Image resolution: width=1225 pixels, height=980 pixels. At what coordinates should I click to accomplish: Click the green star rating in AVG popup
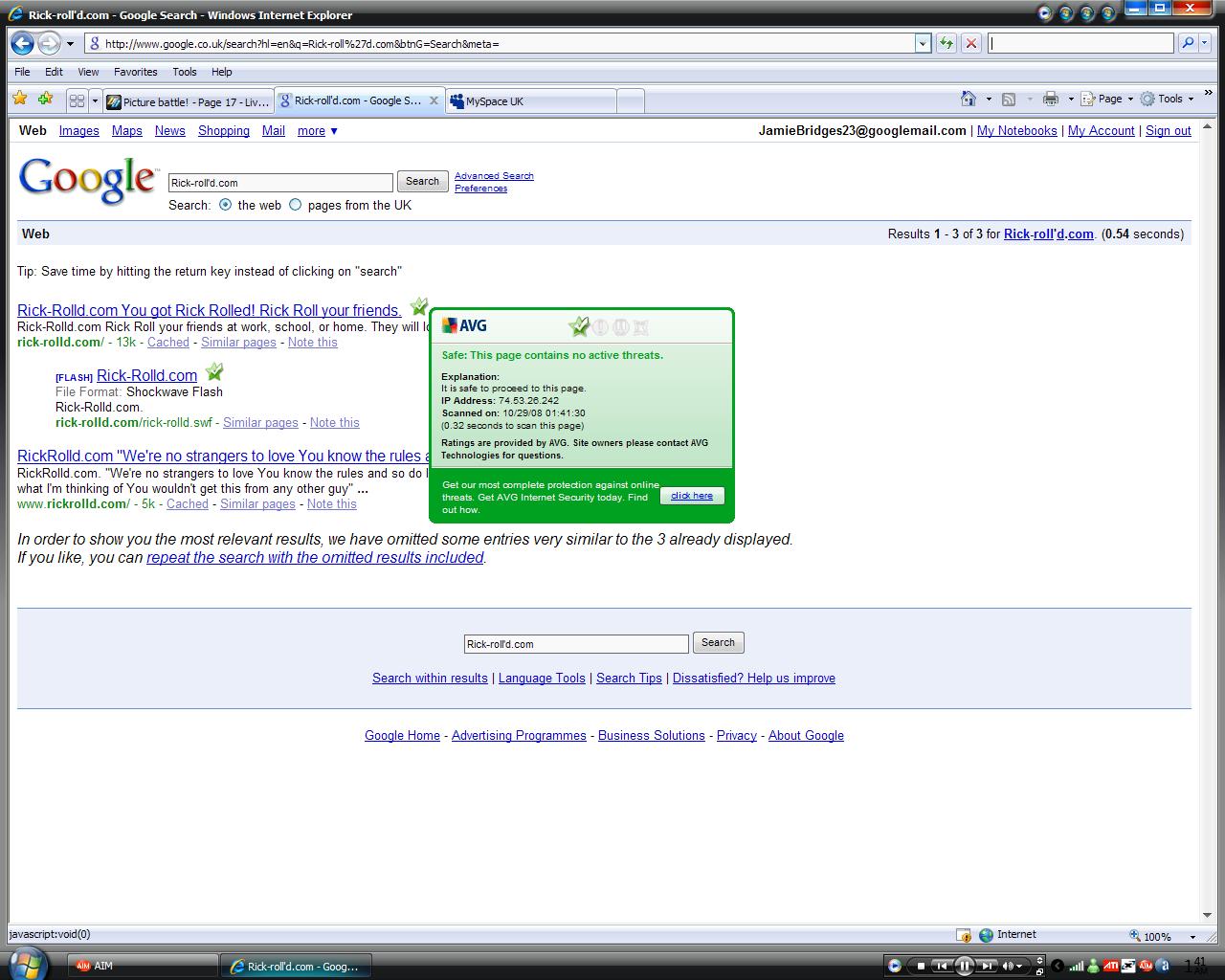pos(579,327)
